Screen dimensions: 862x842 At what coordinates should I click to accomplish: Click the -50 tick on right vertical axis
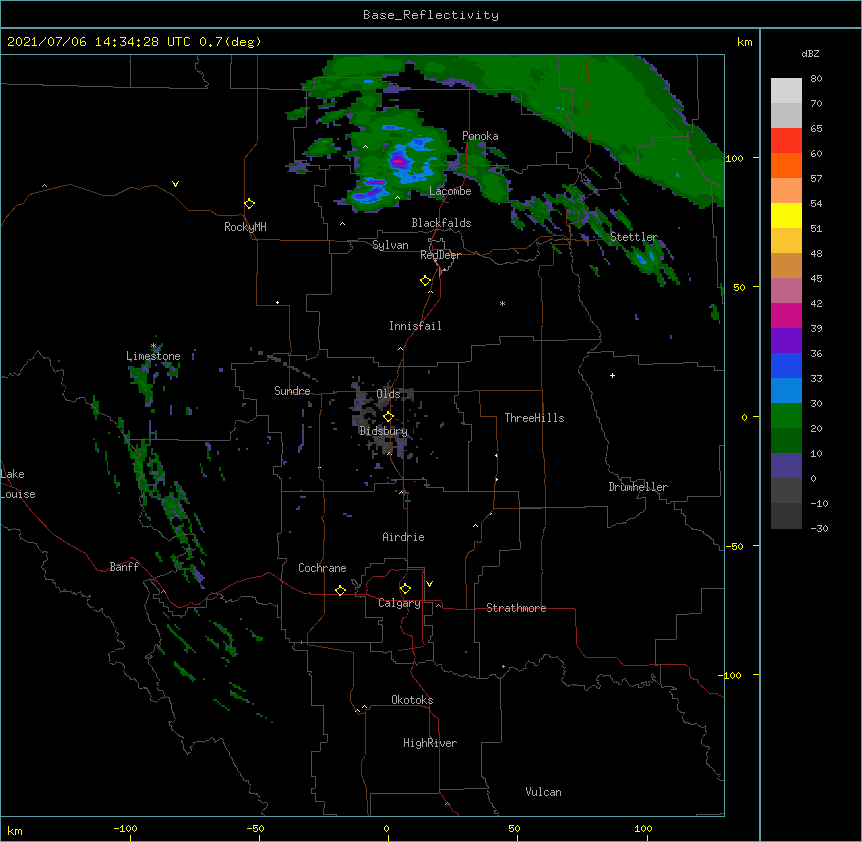(x=735, y=546)
